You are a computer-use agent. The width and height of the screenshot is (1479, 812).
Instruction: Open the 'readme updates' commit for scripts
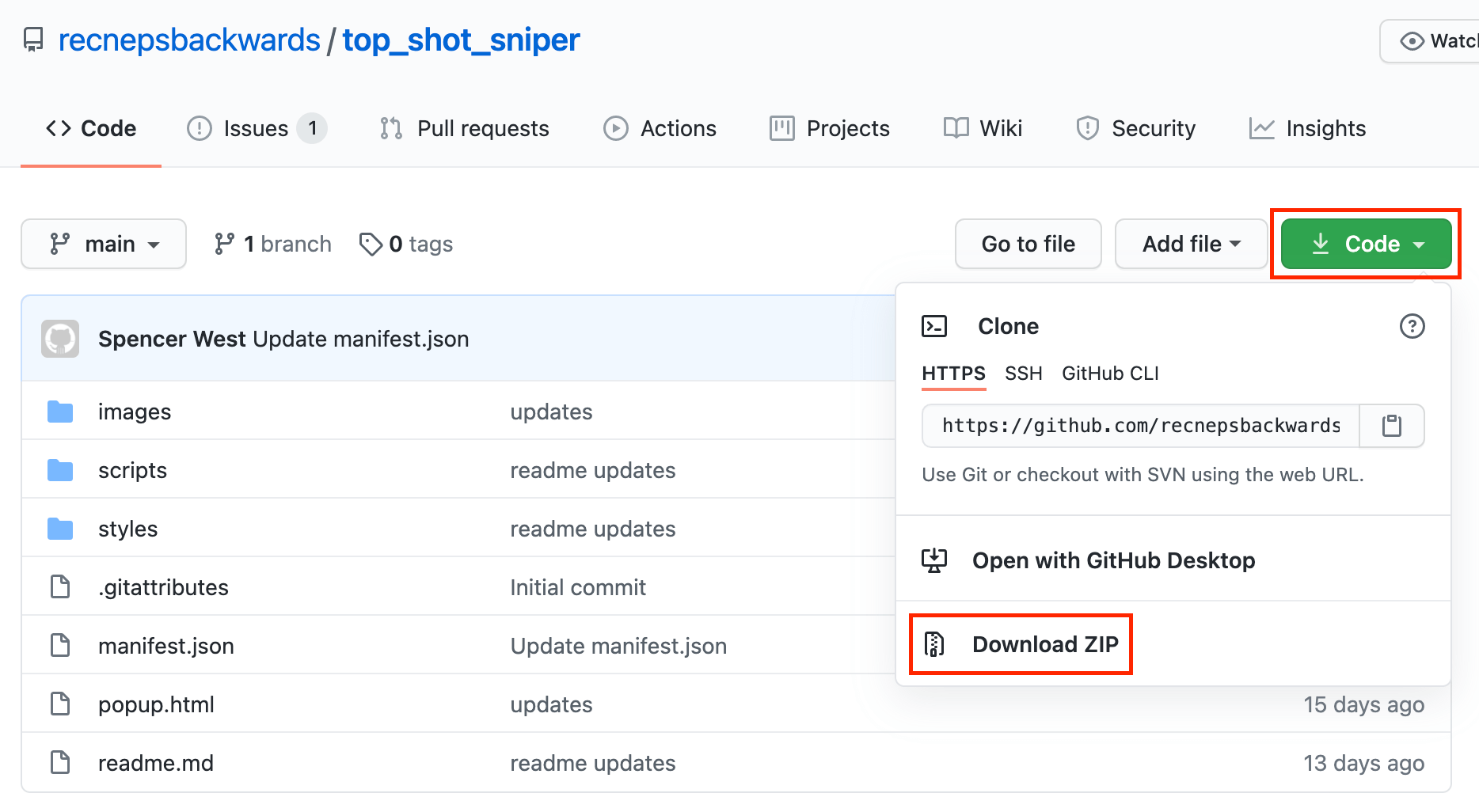pos(593,470)
